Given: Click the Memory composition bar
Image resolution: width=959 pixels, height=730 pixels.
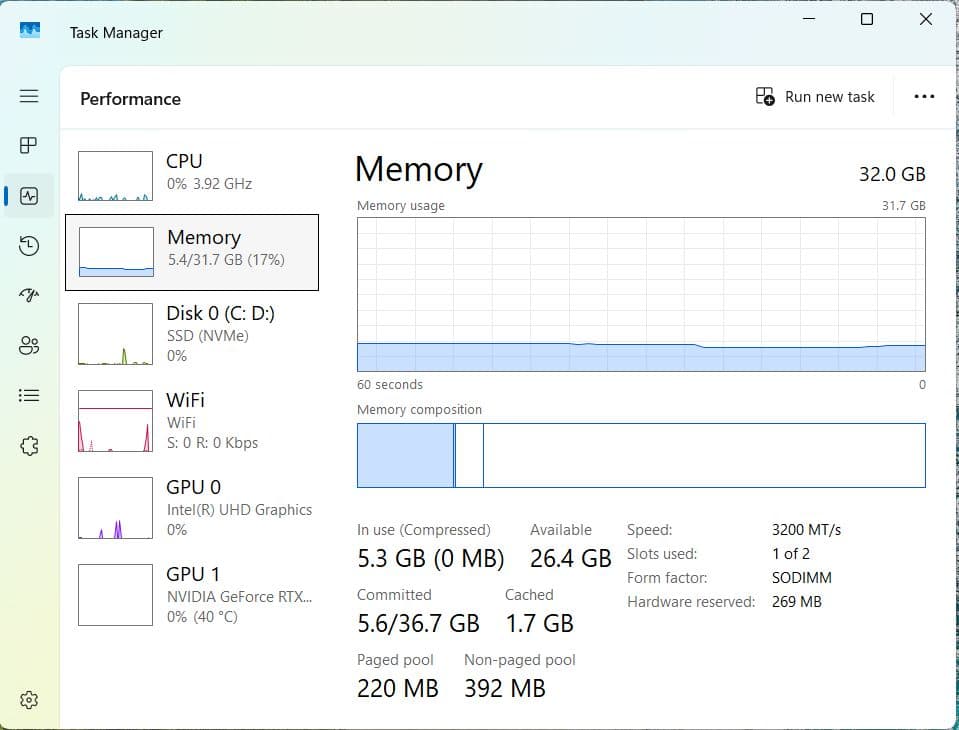Looking at the screenshot, I should pyautogui.click(x=641, y=455).
